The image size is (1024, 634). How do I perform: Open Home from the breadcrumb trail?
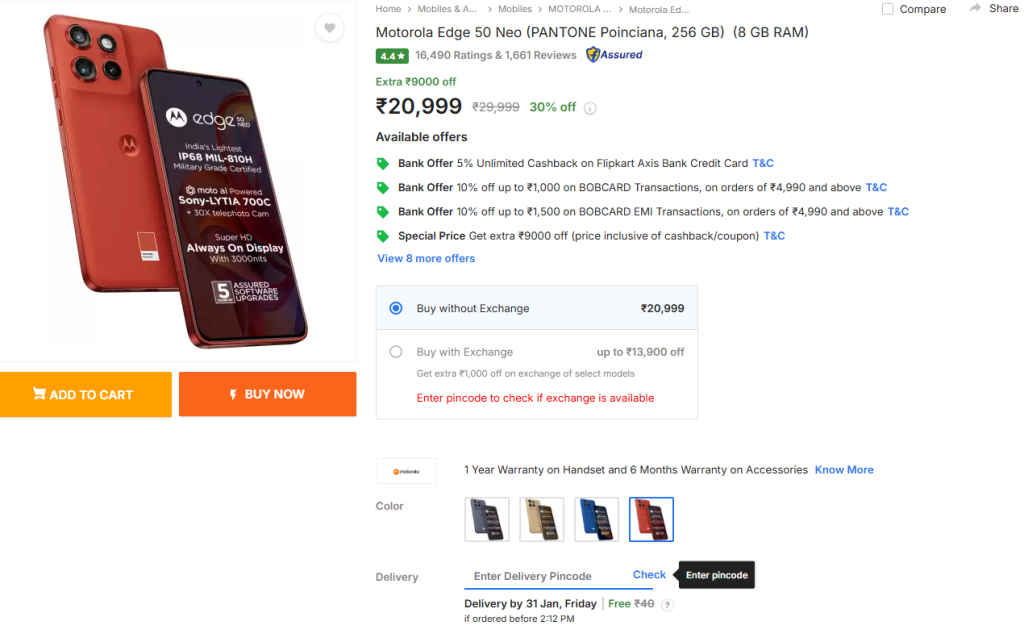click(387, 8)
